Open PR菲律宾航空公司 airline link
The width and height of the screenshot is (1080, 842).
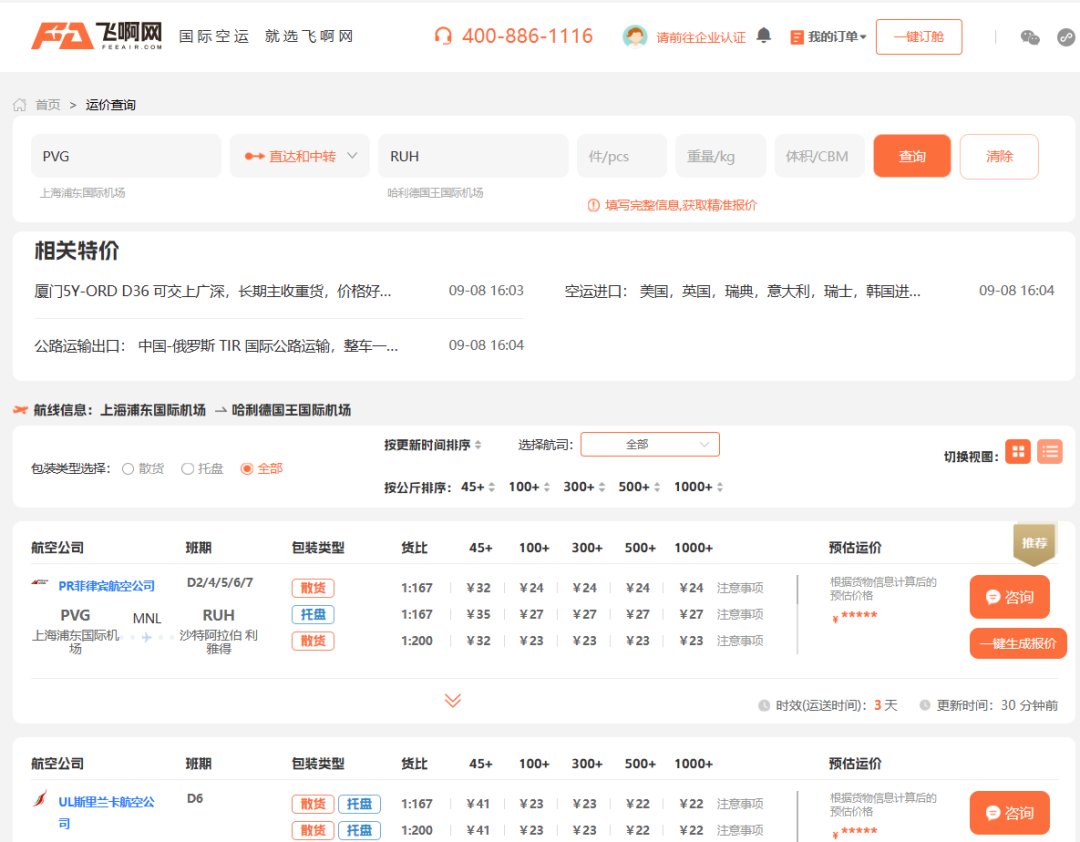(106, 586)
